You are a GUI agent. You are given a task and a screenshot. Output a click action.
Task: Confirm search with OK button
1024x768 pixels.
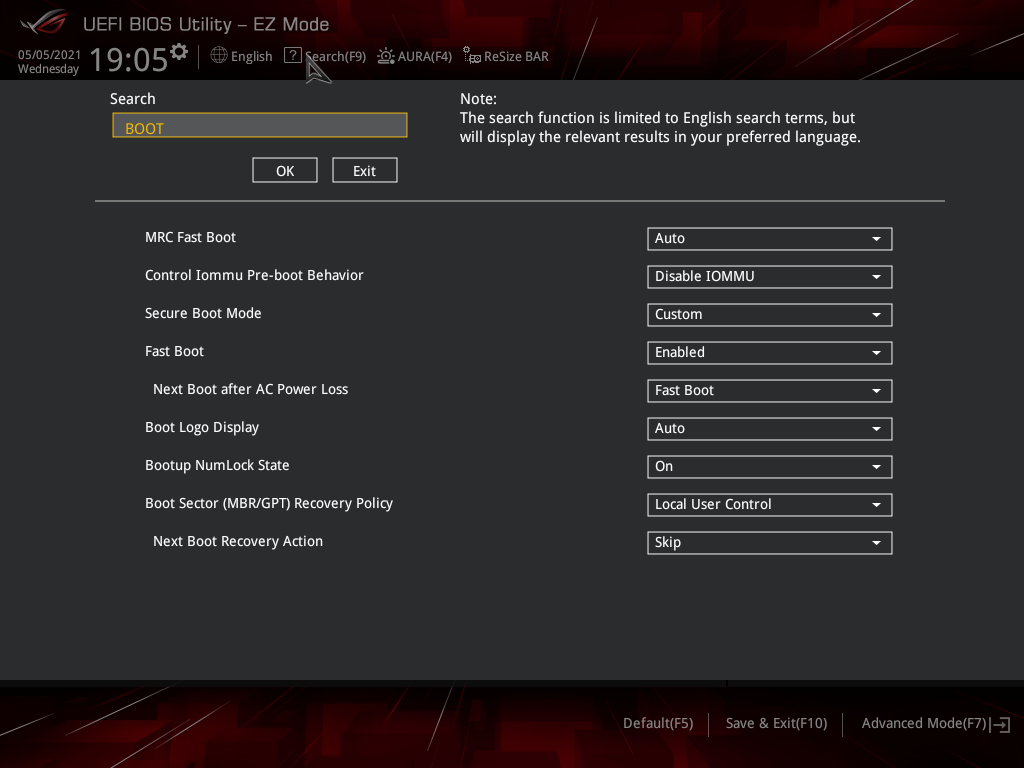pos(285,170)
